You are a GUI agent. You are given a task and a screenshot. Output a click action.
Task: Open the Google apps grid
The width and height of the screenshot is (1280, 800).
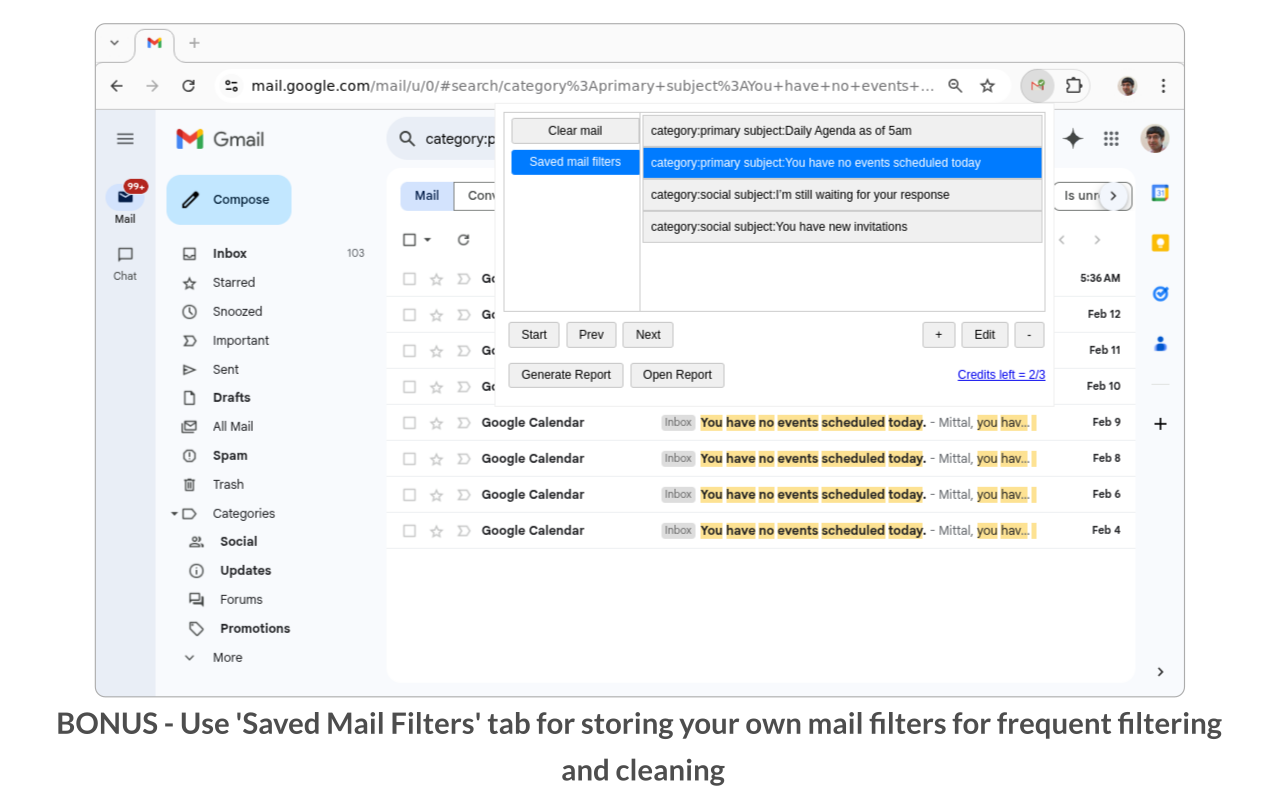[x=1111, y=139]
